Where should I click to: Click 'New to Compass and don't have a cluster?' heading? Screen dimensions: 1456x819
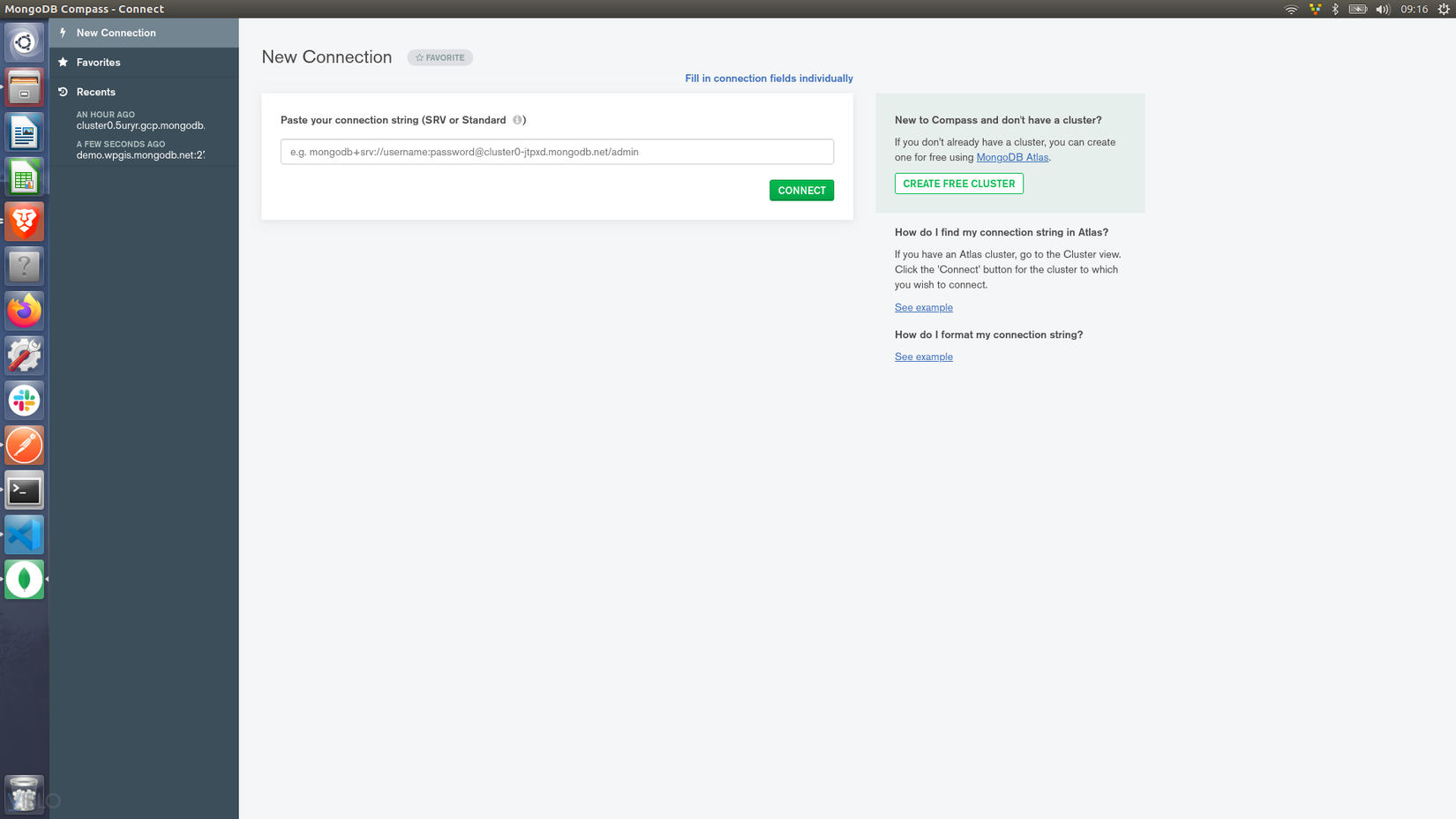[998, 120]
